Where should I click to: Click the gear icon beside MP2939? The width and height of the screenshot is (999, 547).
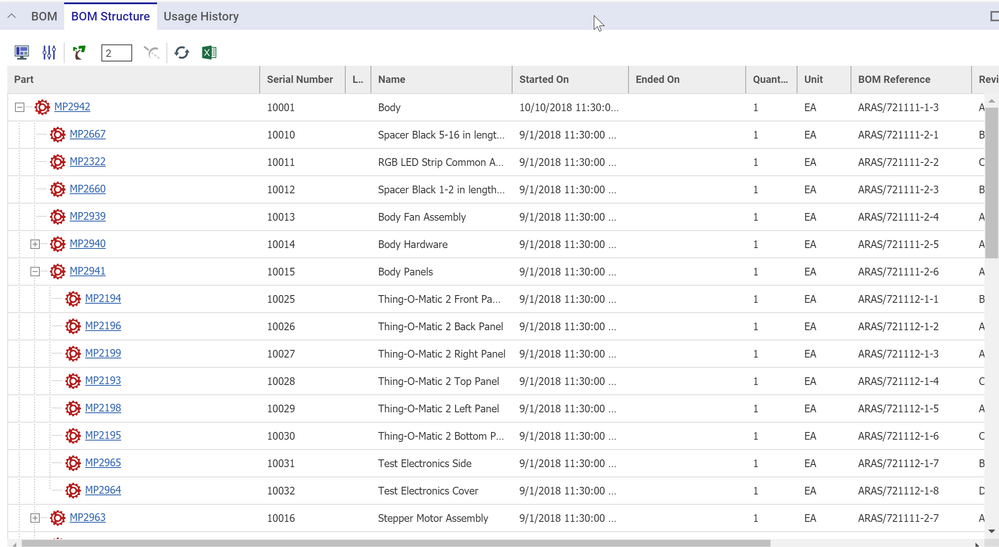tap(57, 217)
